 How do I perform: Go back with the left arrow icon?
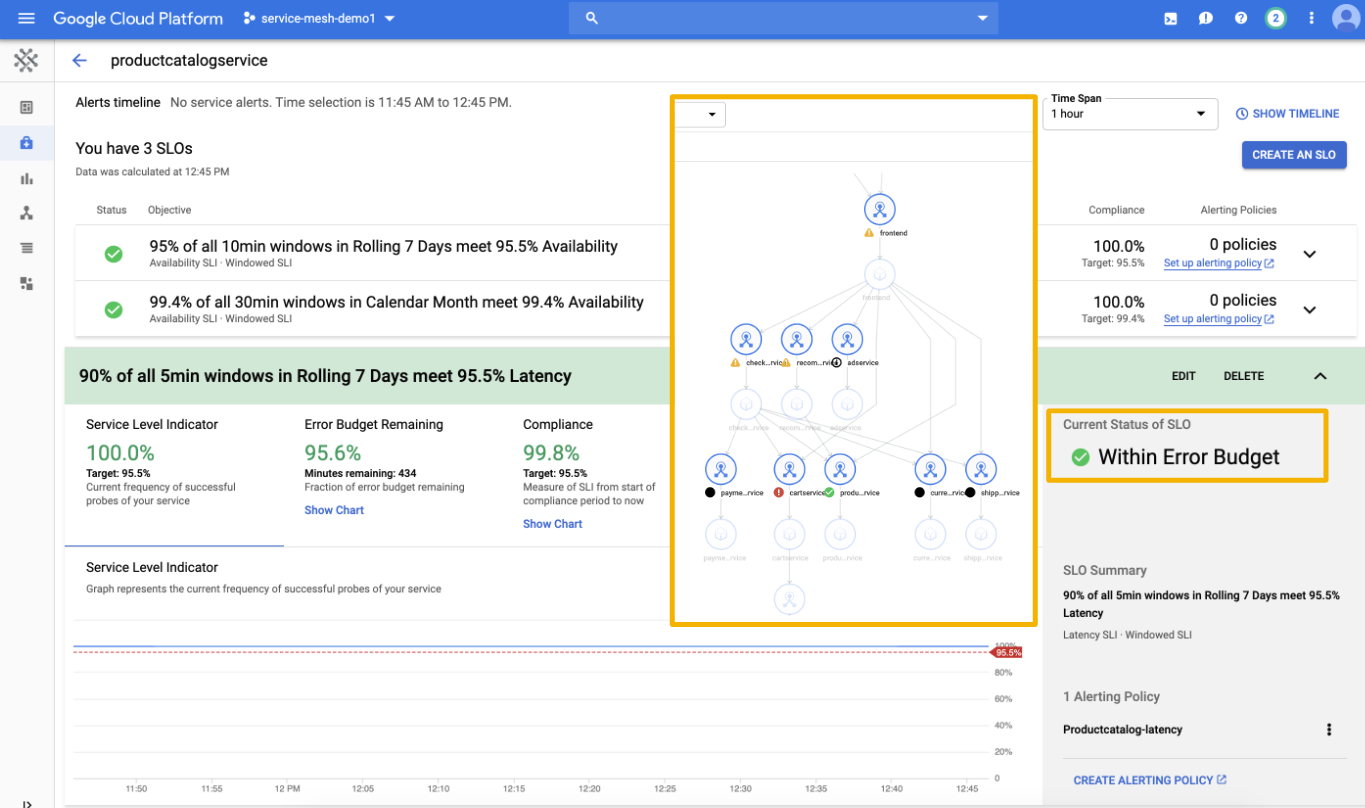point(80,60)
